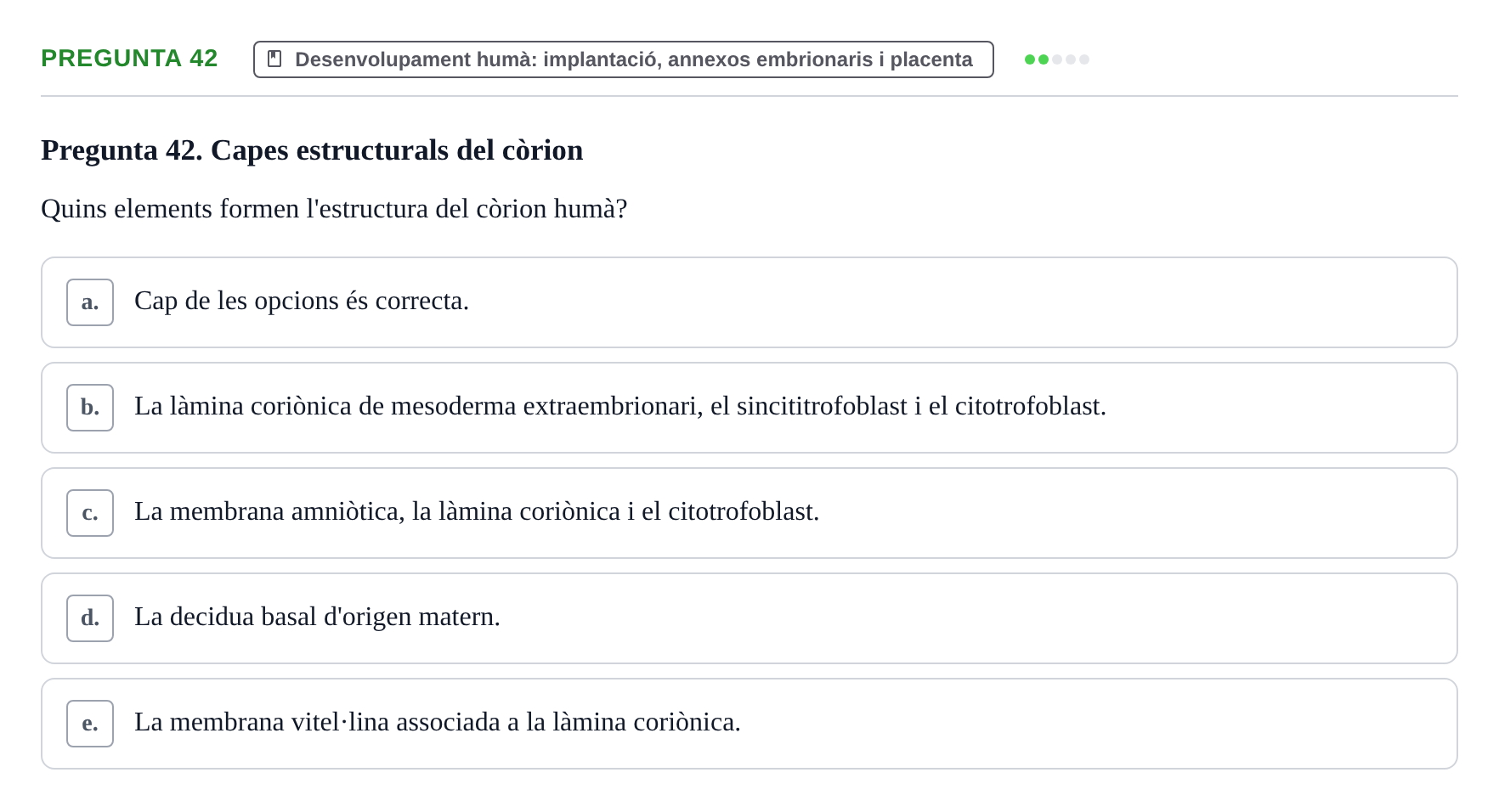
Task: Click the heading 'Capes estructurals del còrion'
Action: pos(312,150)
